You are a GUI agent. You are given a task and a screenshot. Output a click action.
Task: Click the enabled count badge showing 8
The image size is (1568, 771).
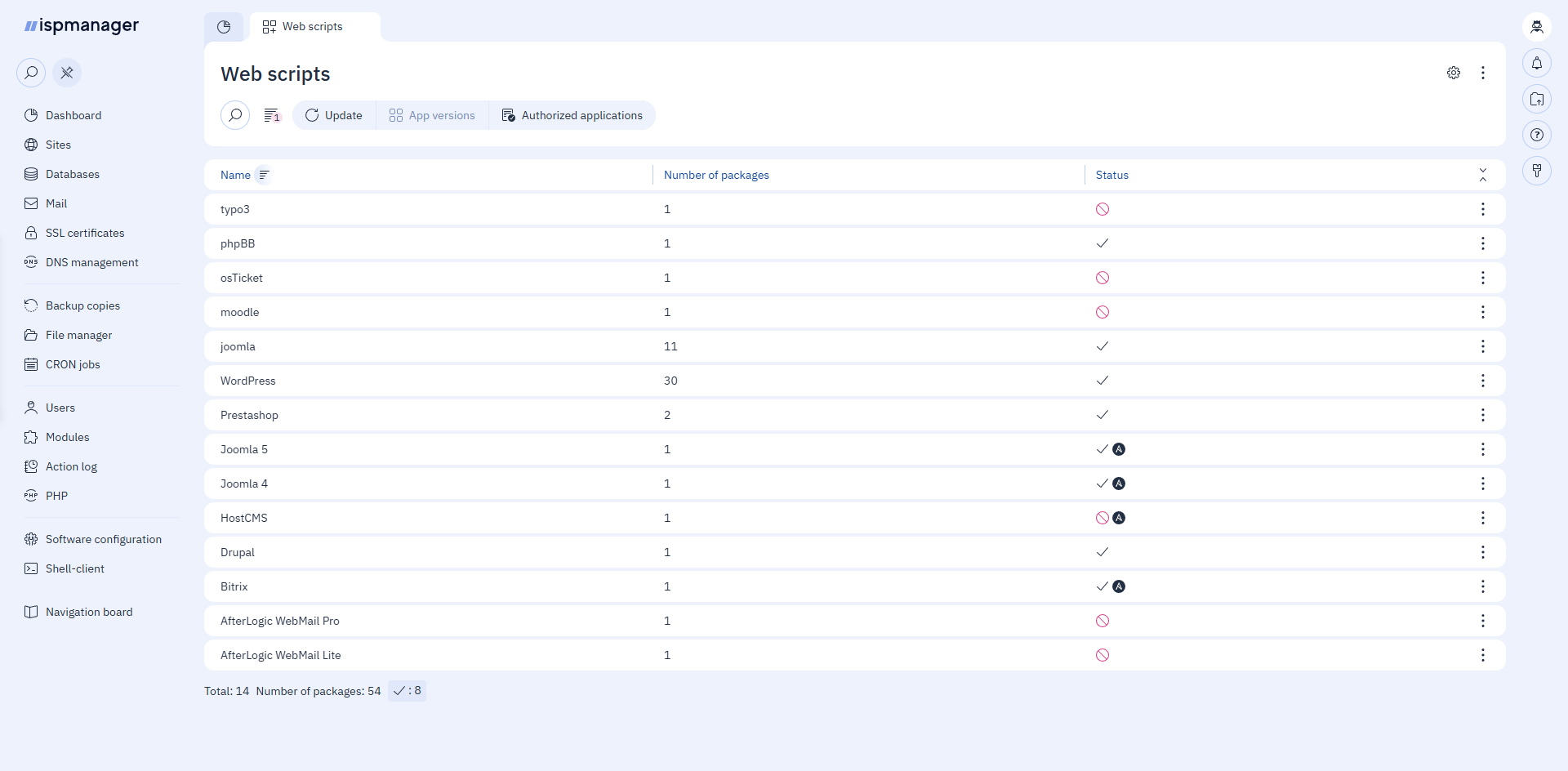tap(407, 691)
